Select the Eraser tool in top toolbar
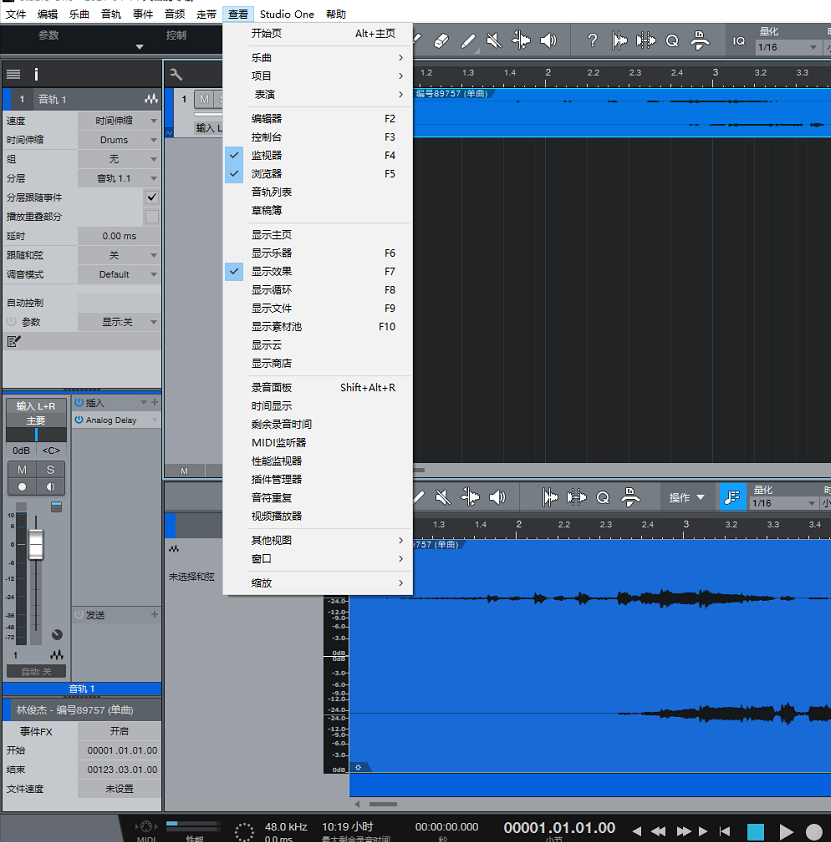831x842 pixels. [x=441, y=41]
